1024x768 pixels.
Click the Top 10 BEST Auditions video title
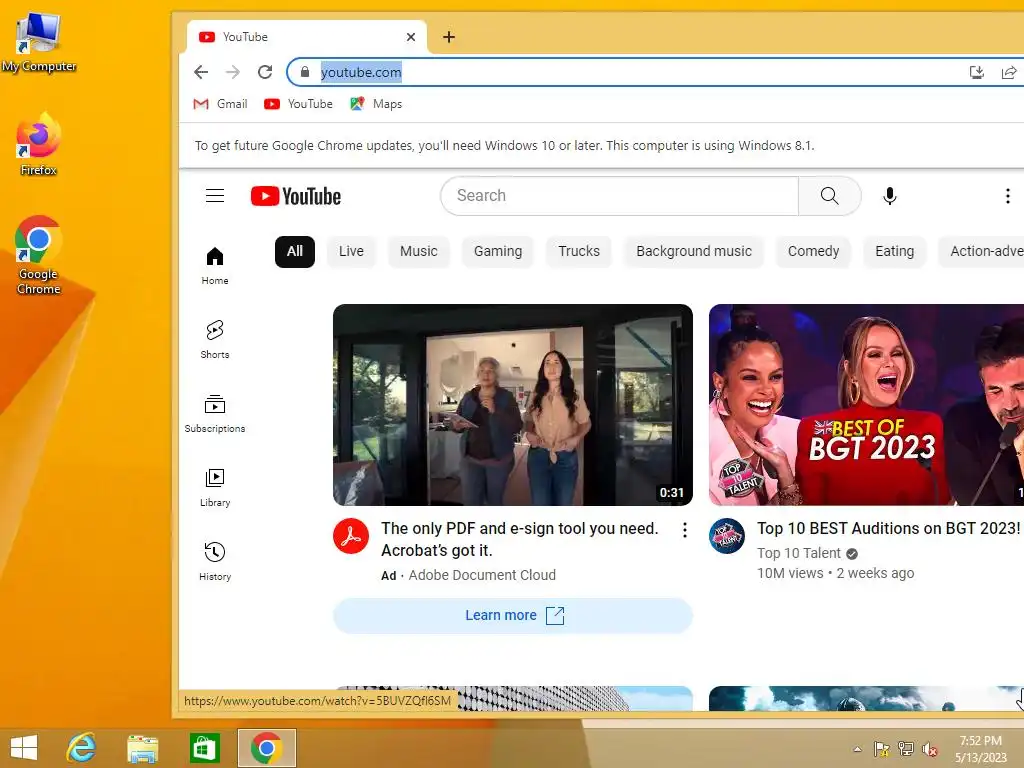(889, 528)
